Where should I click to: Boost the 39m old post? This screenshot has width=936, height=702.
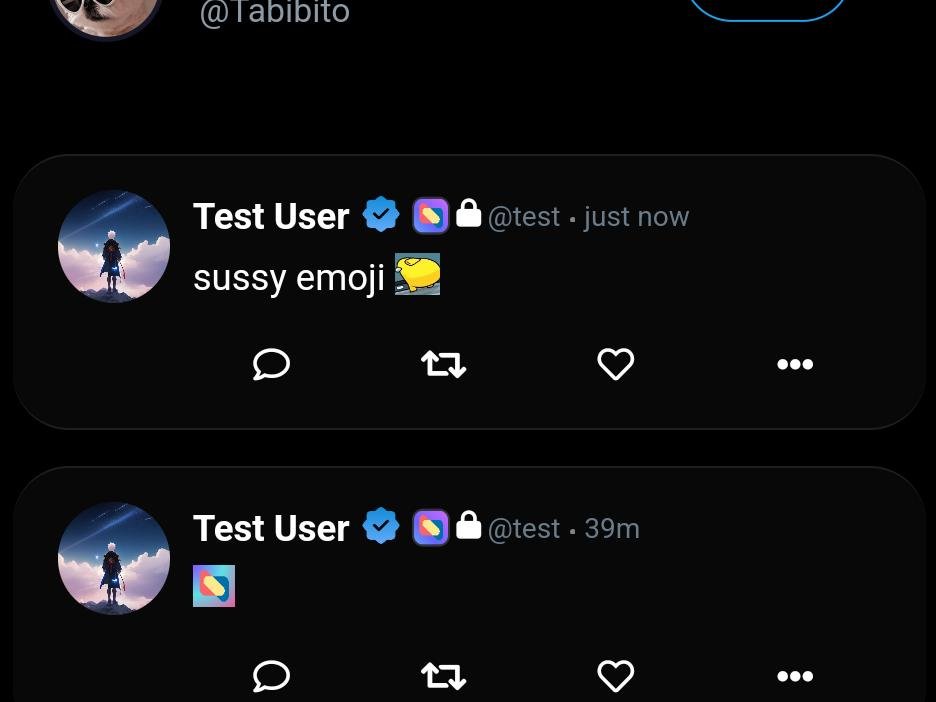pos(443,676)
